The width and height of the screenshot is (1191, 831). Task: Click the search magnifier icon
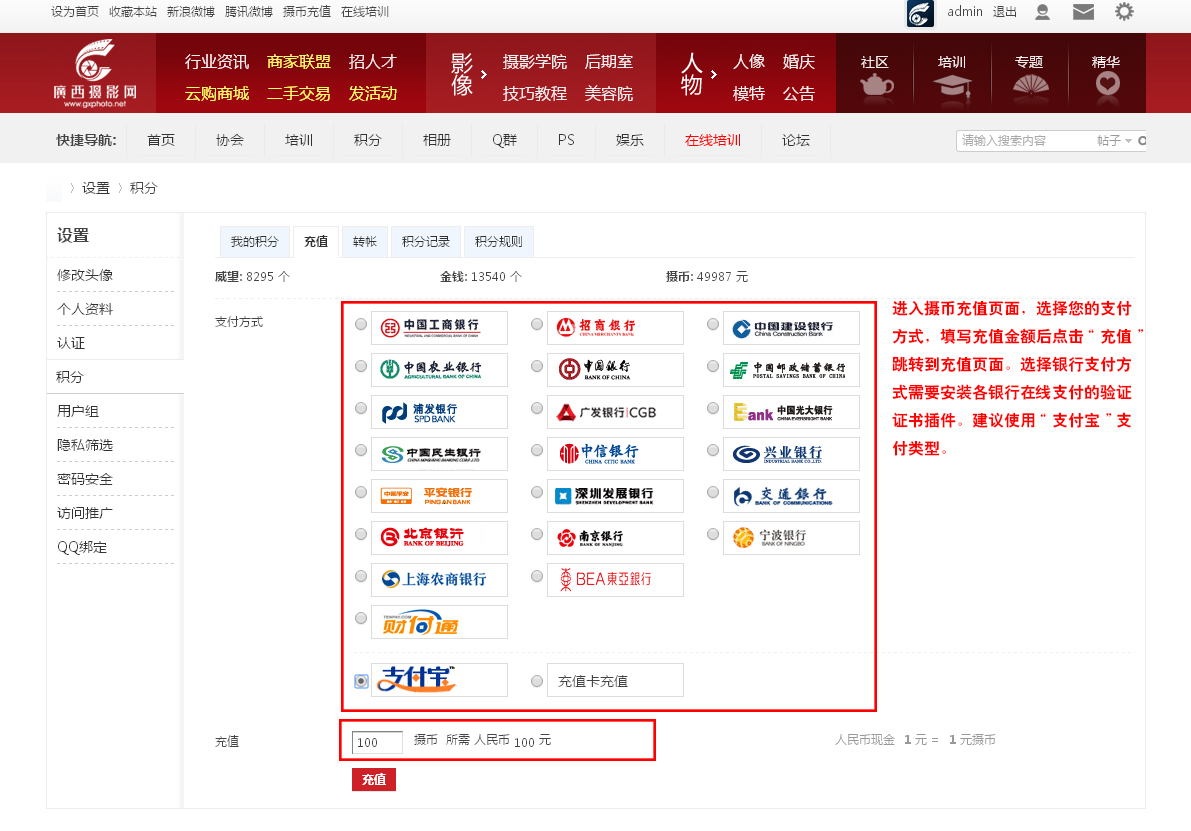[x=1142, y=141]
